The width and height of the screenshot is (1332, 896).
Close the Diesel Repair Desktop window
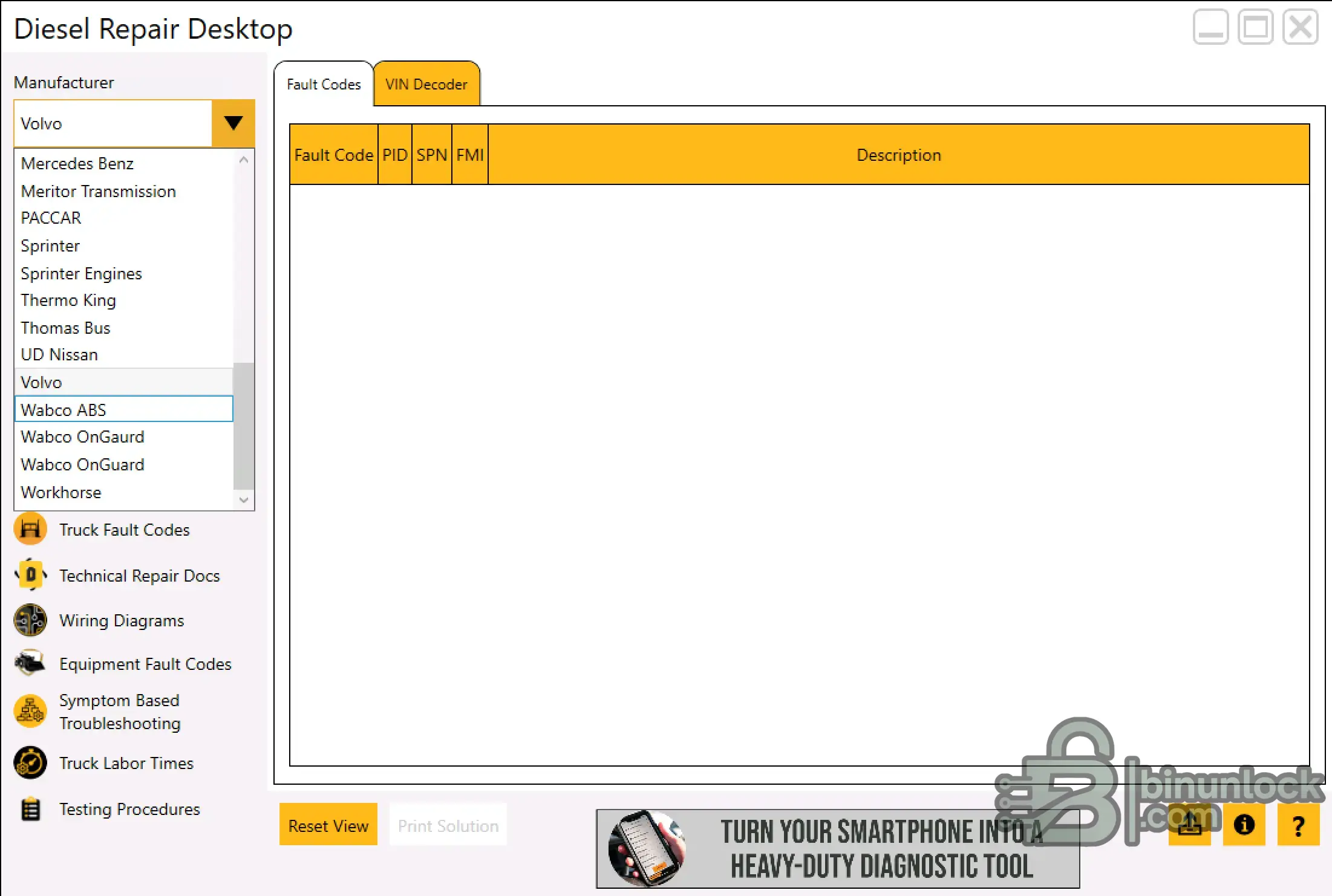[x=1301, y=27]
